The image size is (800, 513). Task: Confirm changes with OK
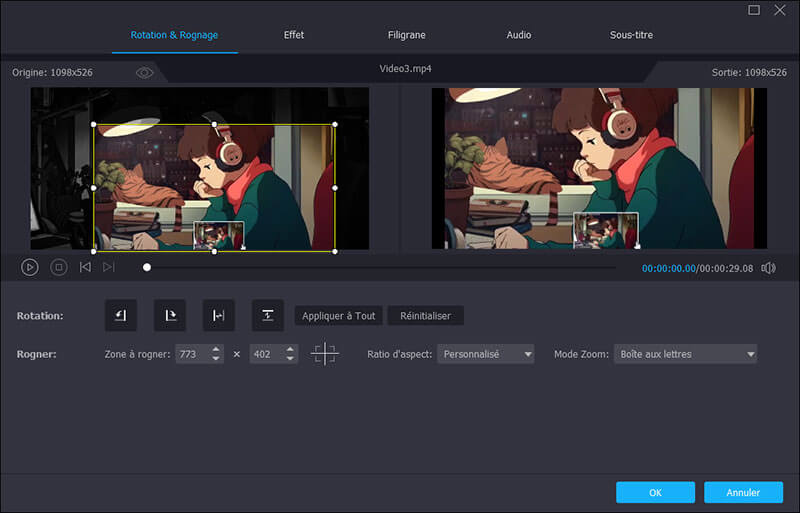(x=655, y=493)
